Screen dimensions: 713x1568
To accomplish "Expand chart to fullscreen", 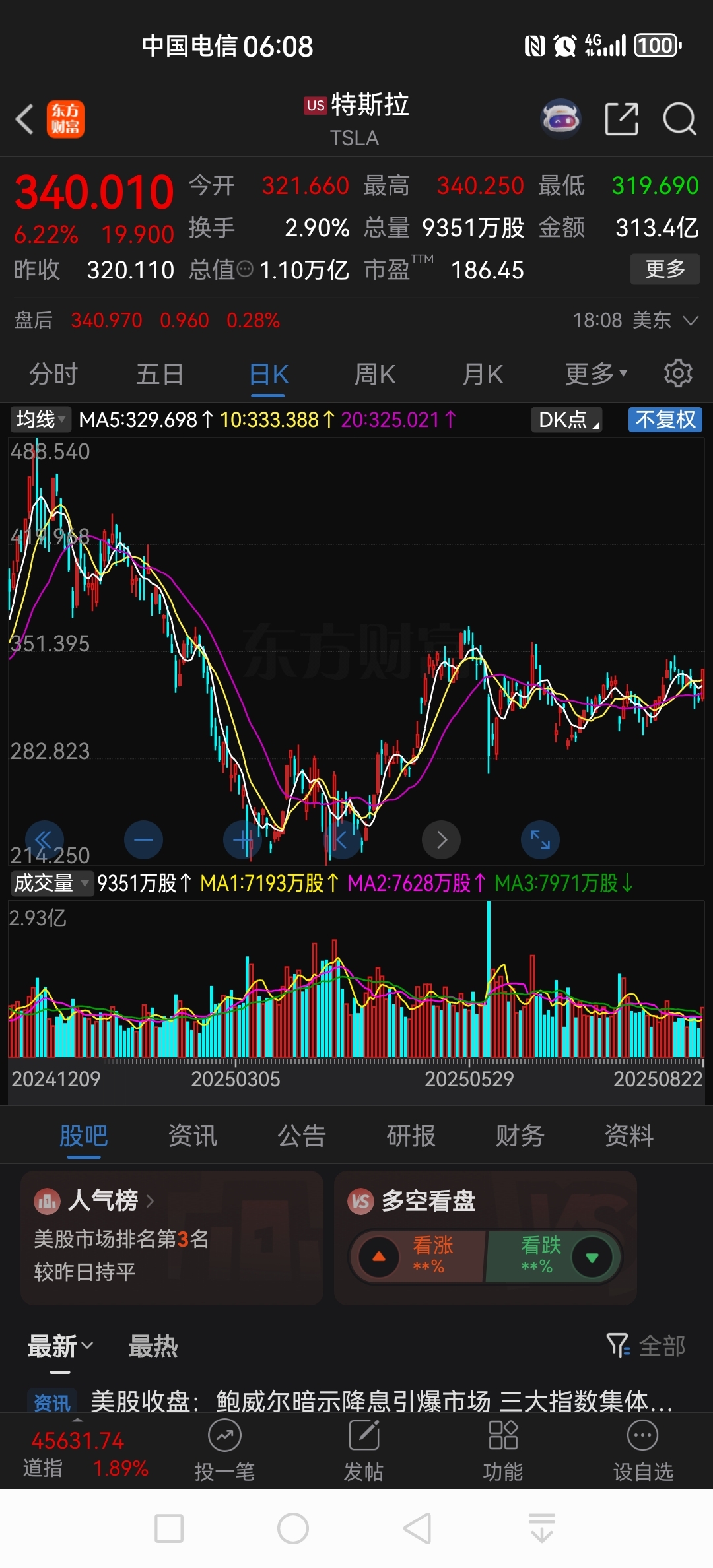I will 540,839.
